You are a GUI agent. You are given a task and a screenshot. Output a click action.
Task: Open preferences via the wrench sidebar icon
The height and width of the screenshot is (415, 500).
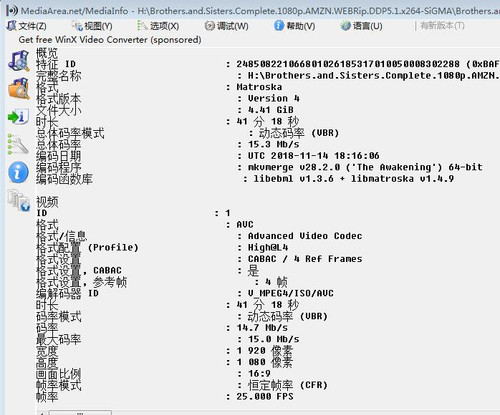click(19, 144)
